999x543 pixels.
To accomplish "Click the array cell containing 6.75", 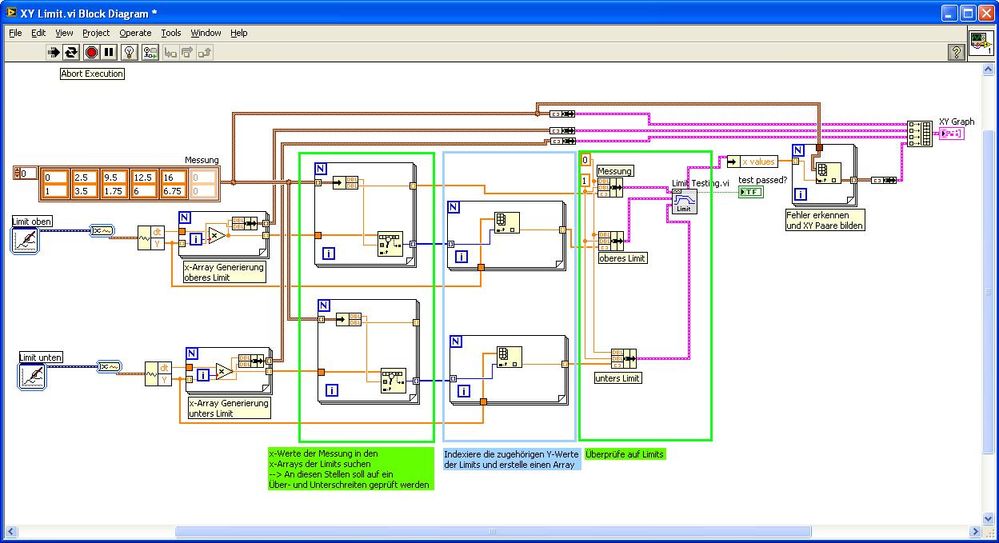I will click(174, 191).
